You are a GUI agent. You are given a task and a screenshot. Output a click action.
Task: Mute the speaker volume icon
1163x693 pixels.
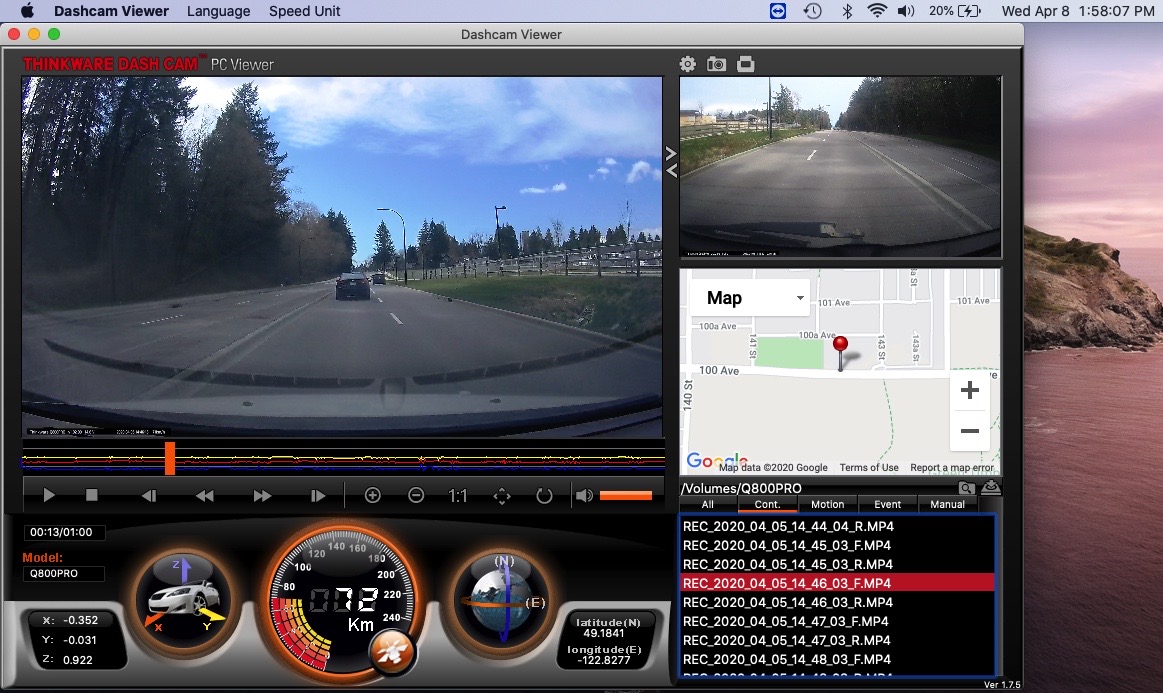click(x=584, y=496)
